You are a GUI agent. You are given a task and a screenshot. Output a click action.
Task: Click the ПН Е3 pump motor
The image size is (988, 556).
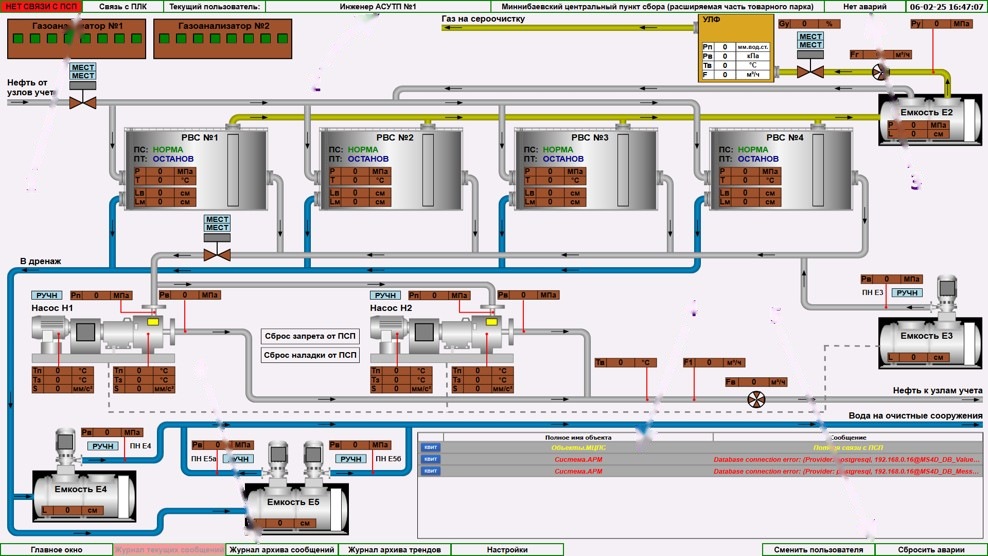point(946,294)
